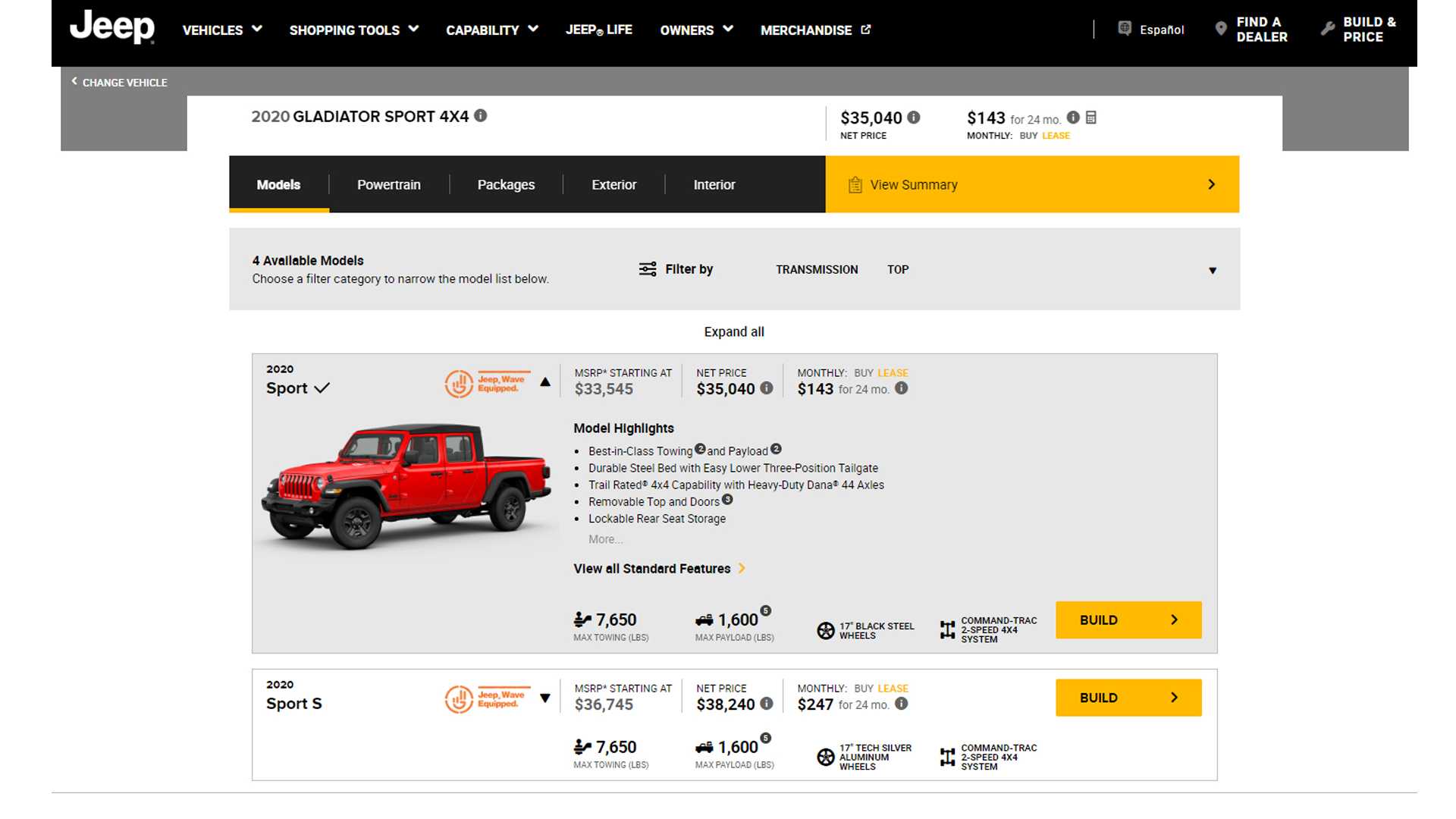This screenshot has height=819, width=1456.
Task: Show info for Sport S net price $38,240
Action: pos(767,704)
